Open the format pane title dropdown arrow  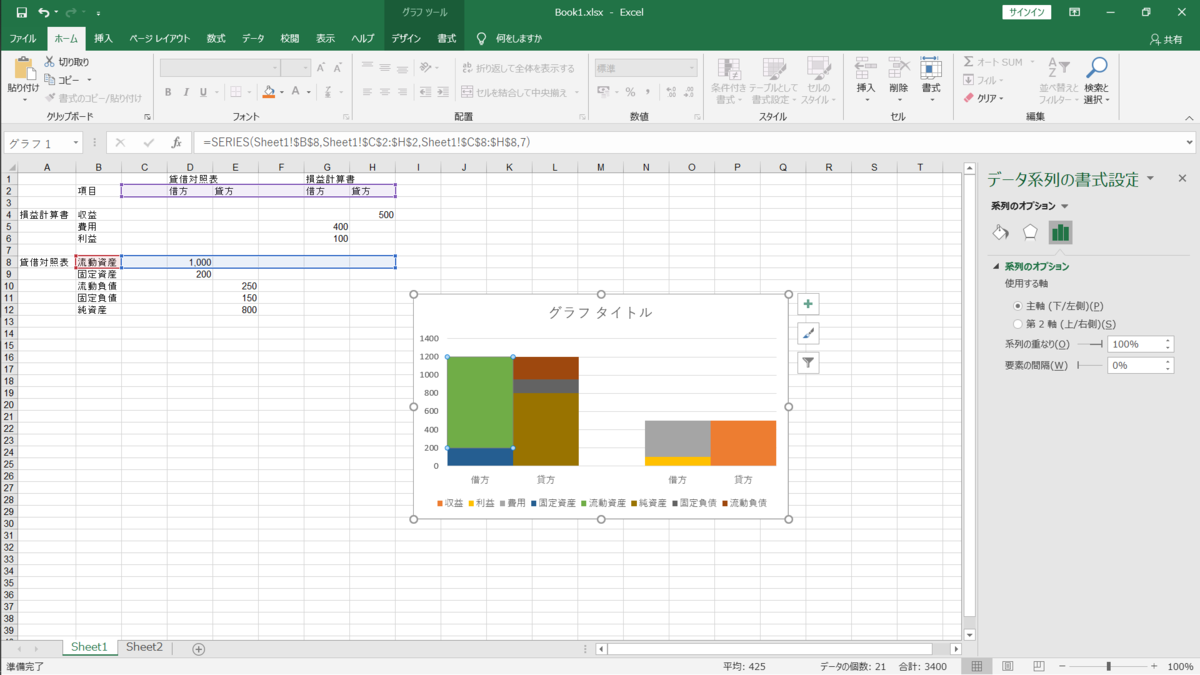[1150, 179]
